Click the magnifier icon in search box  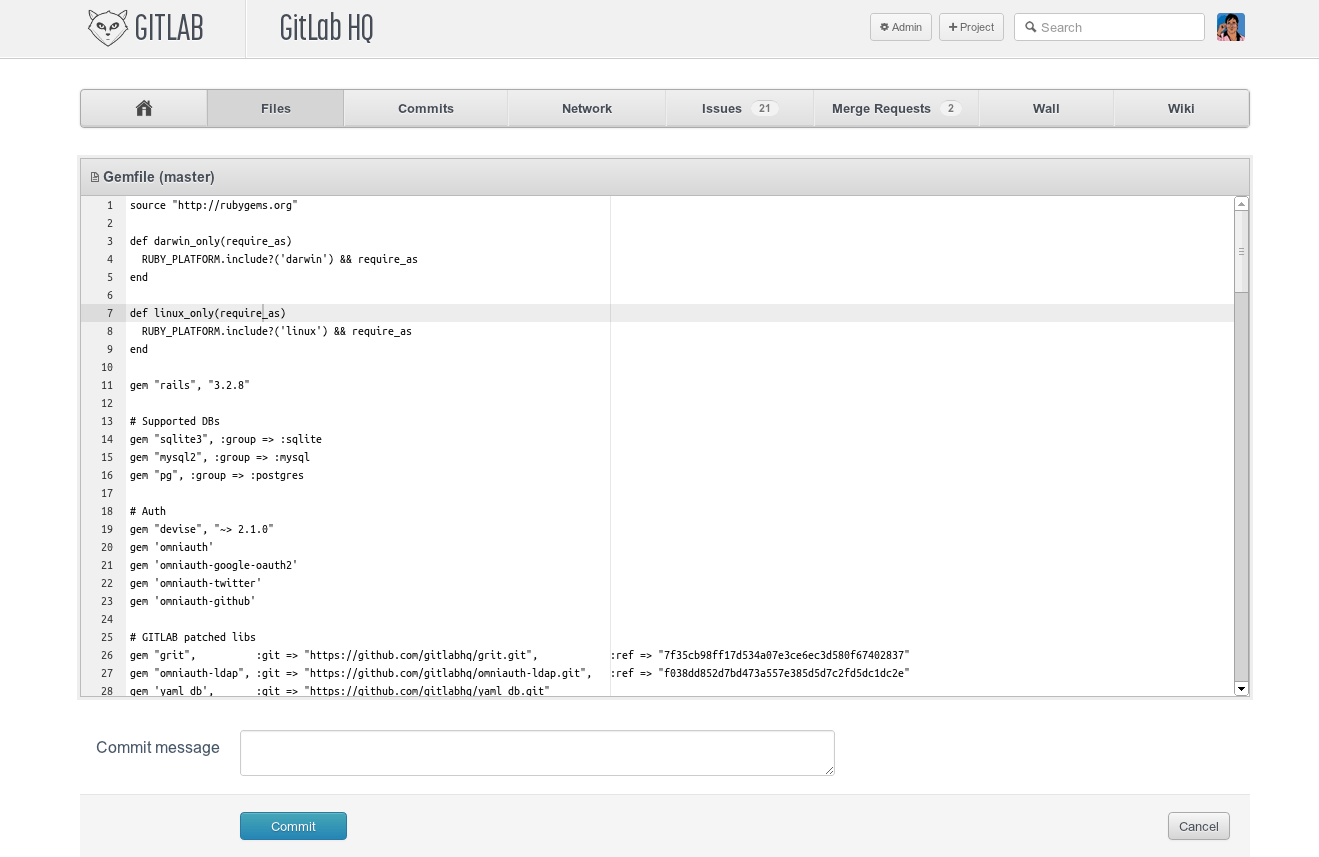click(x=1030, y=27)
